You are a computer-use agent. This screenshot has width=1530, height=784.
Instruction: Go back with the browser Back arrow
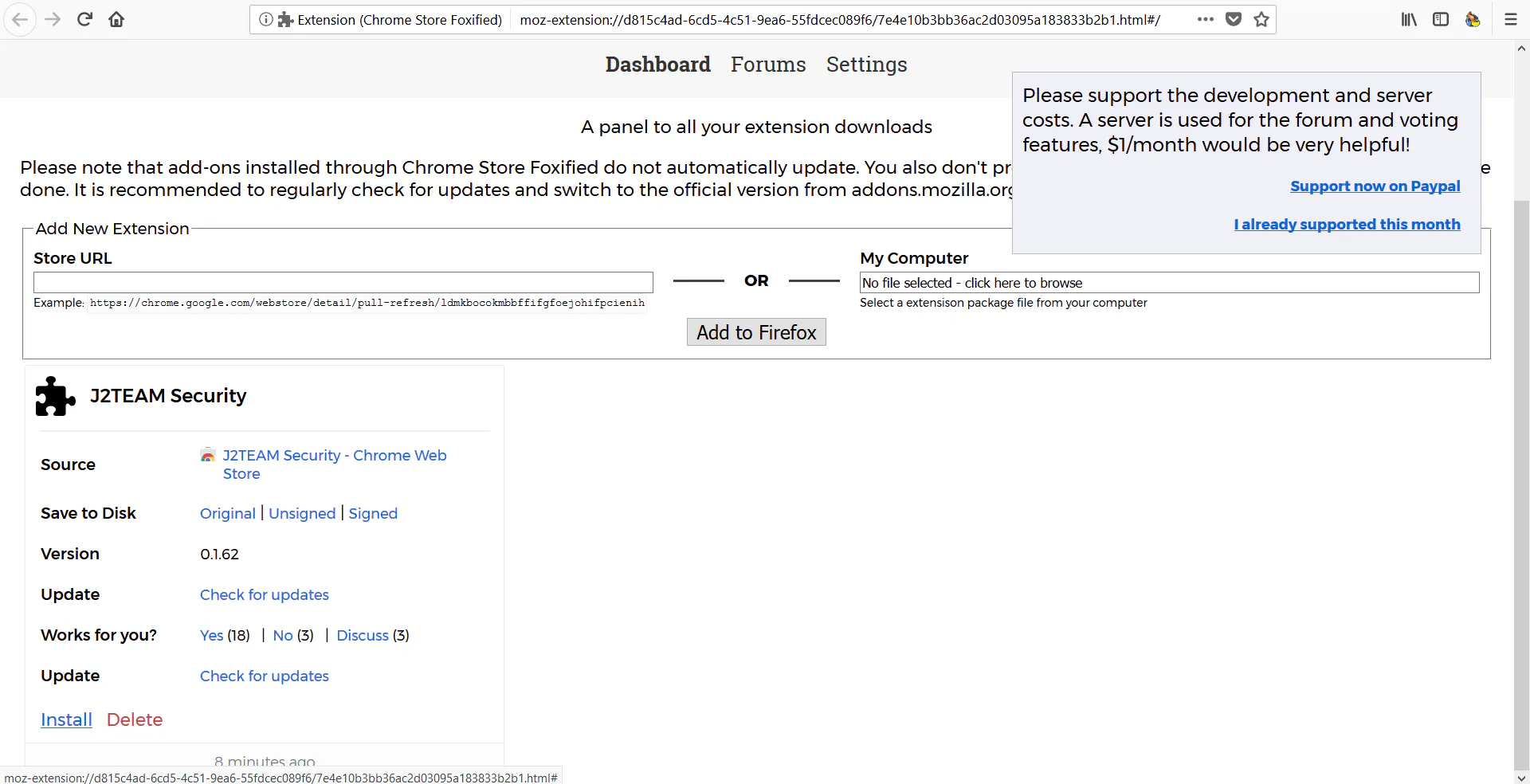(x=21, y=20)
